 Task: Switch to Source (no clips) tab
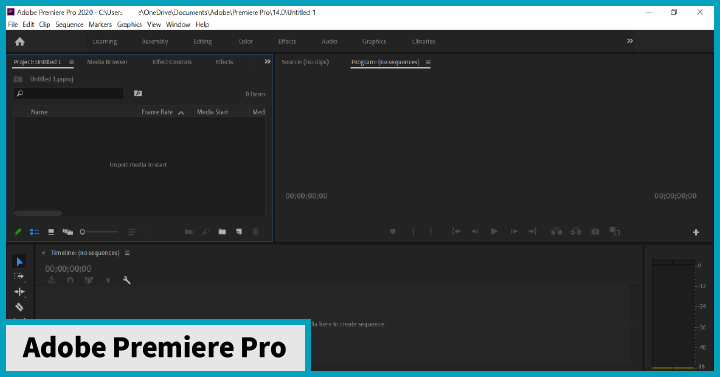click(x=305, y=62)
